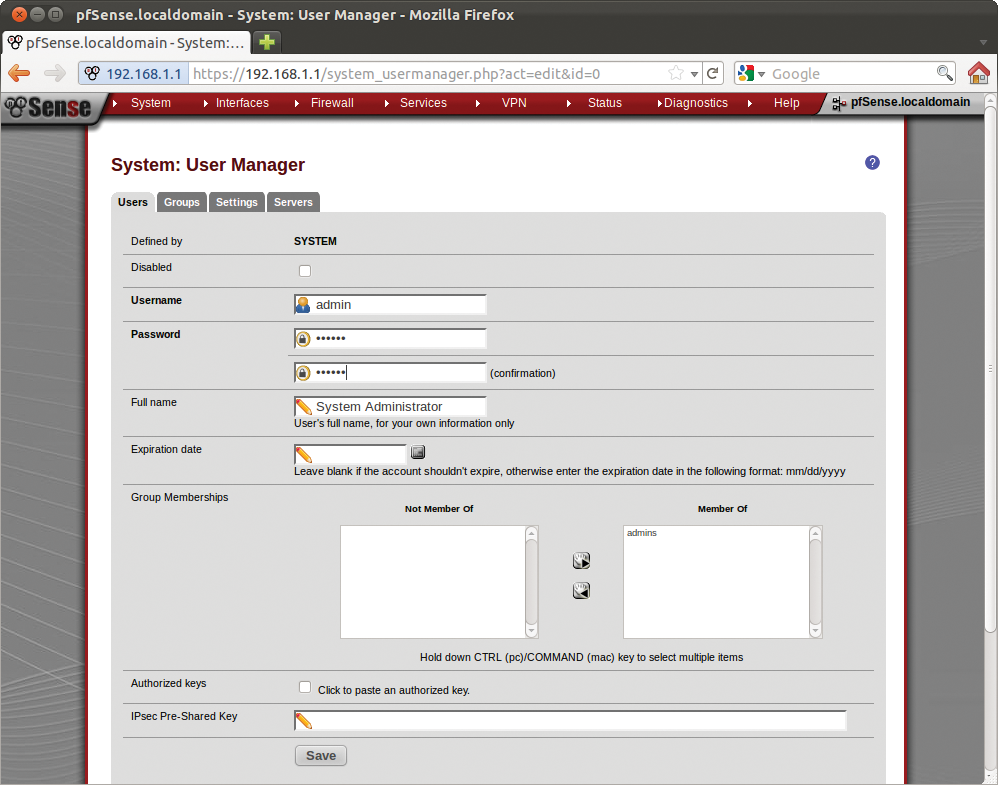The height and width of the screenshot is (785, 998).
Task: Click the lock icon beside Password
Action: pos(302,338)
